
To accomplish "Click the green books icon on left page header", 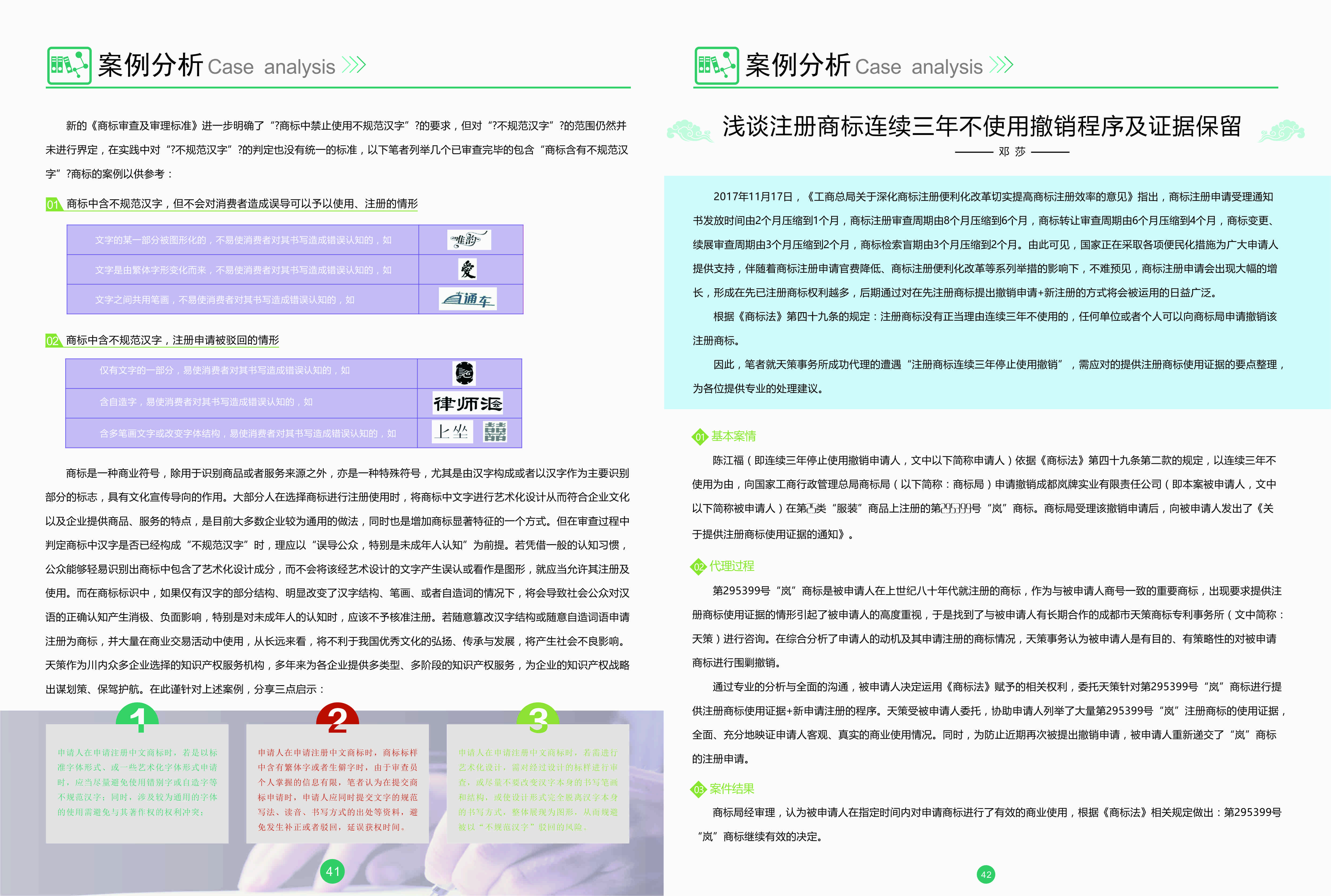I will 69,66.
